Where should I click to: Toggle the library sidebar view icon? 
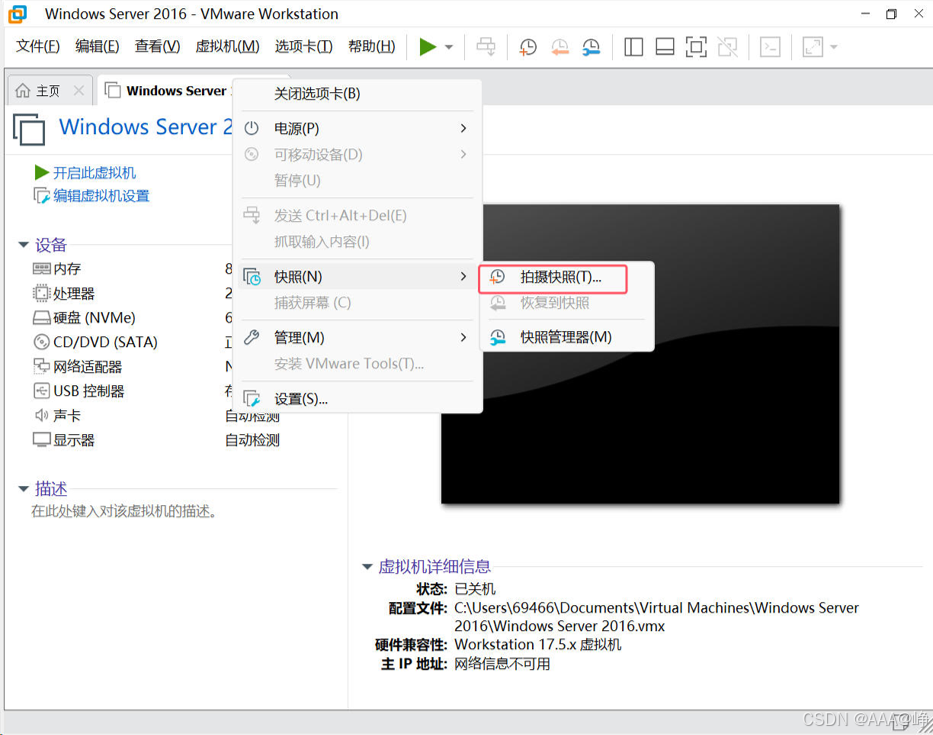tap(633, 46)
